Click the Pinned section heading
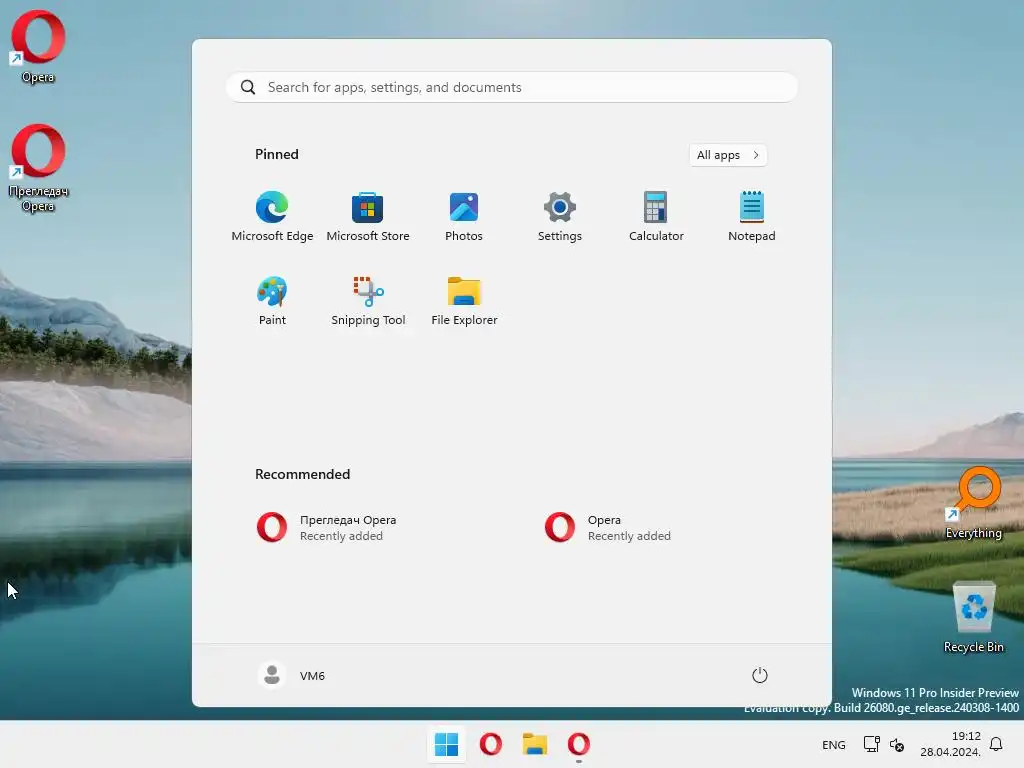 (277, 154)
